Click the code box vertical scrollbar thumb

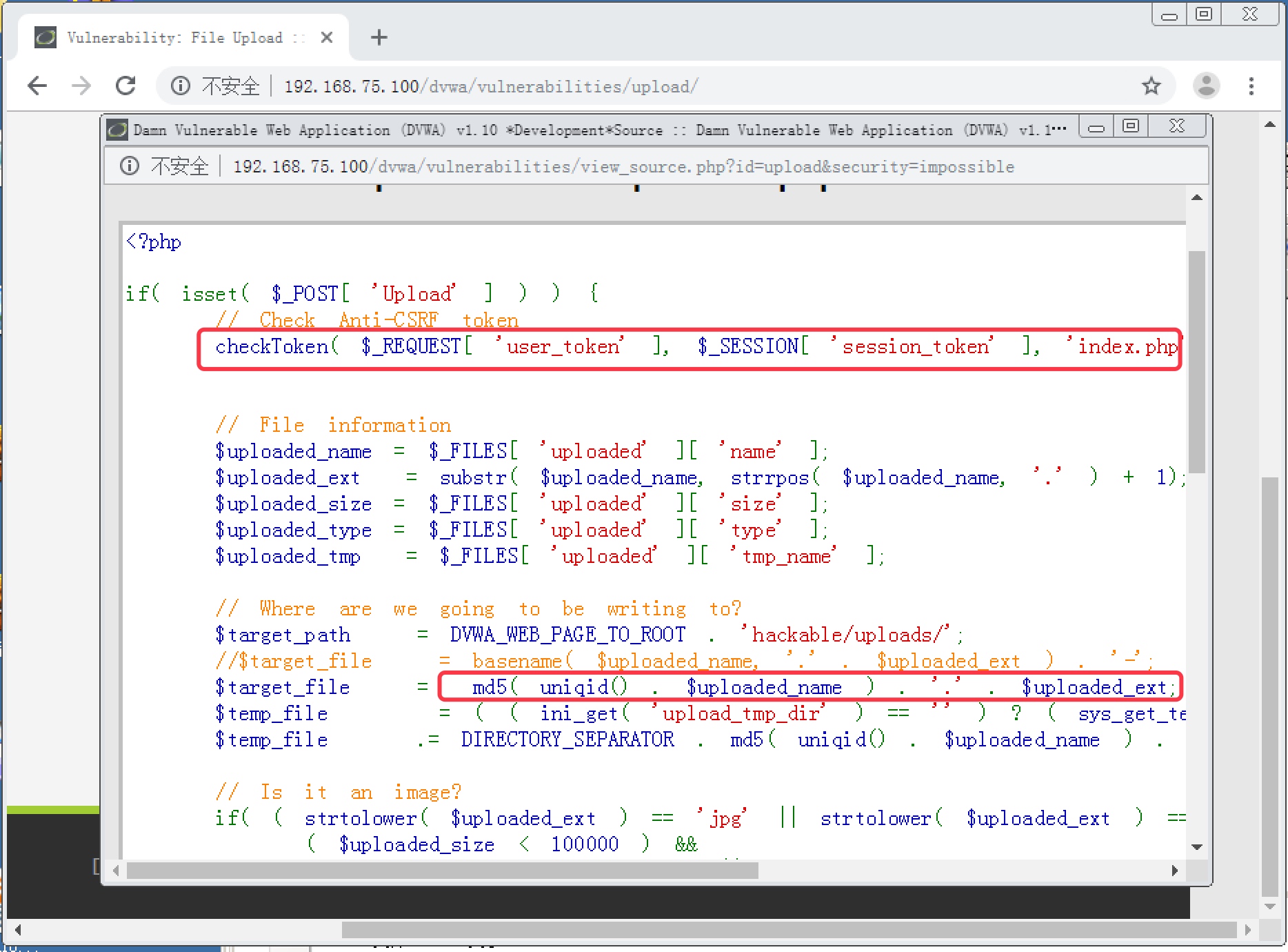pos(1197,361)
